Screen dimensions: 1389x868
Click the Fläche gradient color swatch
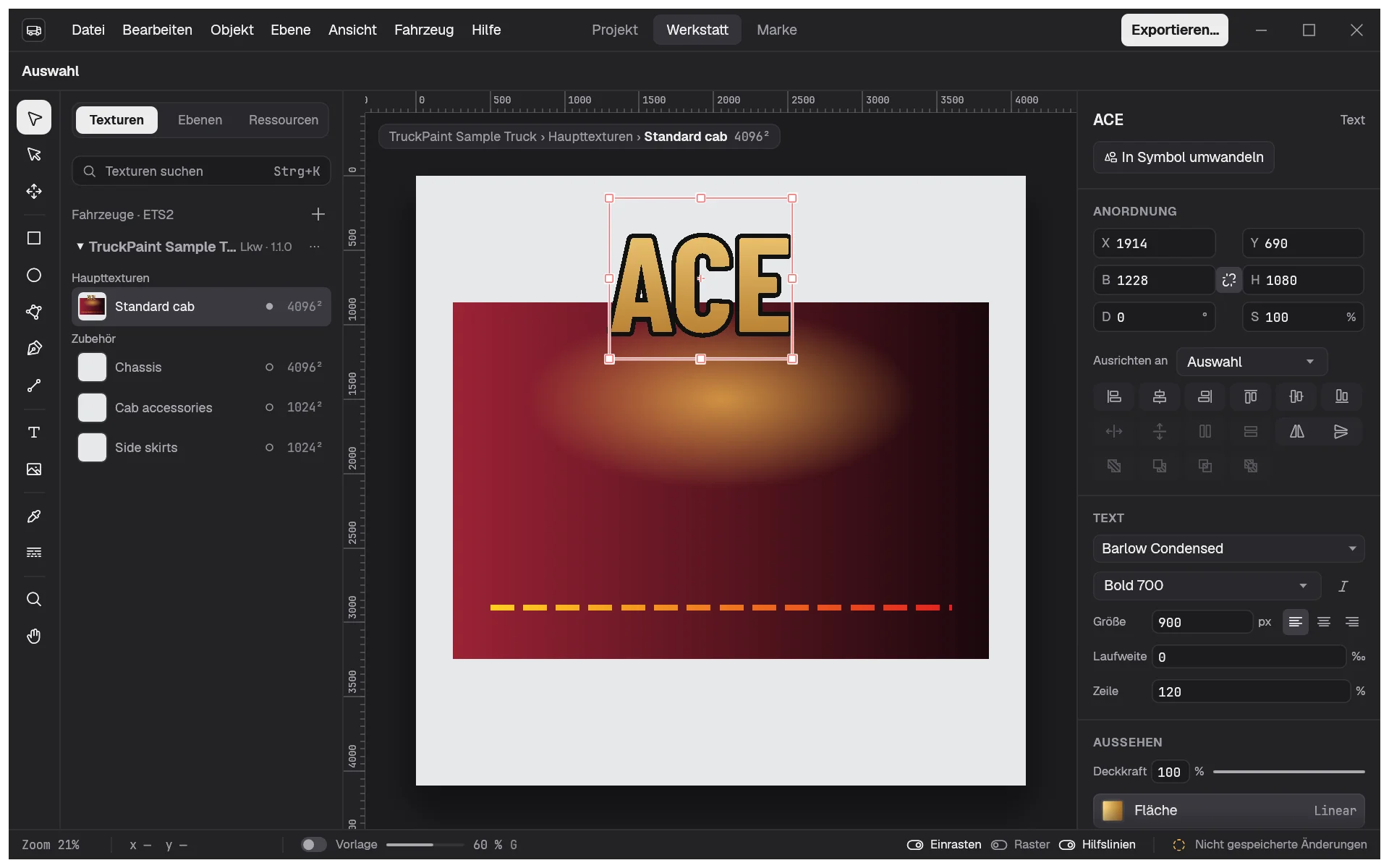1113,810
